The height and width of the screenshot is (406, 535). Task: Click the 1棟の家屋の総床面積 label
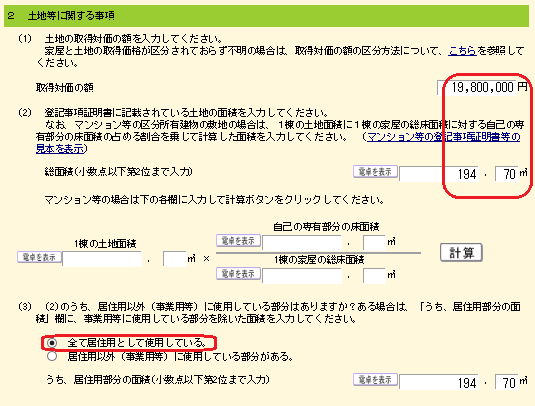[x=319, y=260]
